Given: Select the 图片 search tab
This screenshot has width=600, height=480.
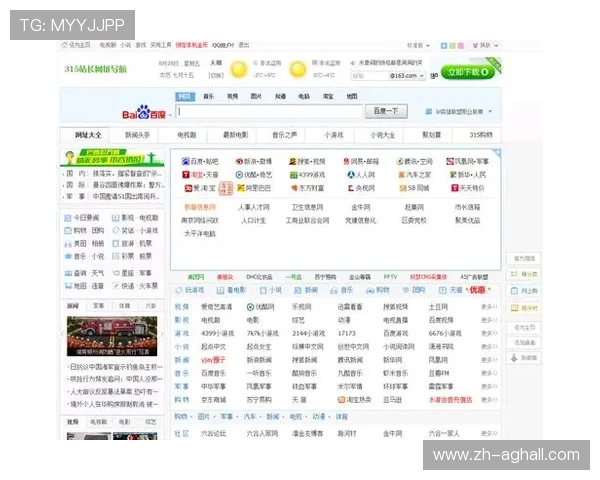Looking at the screenshot, I should coord(256,96).
